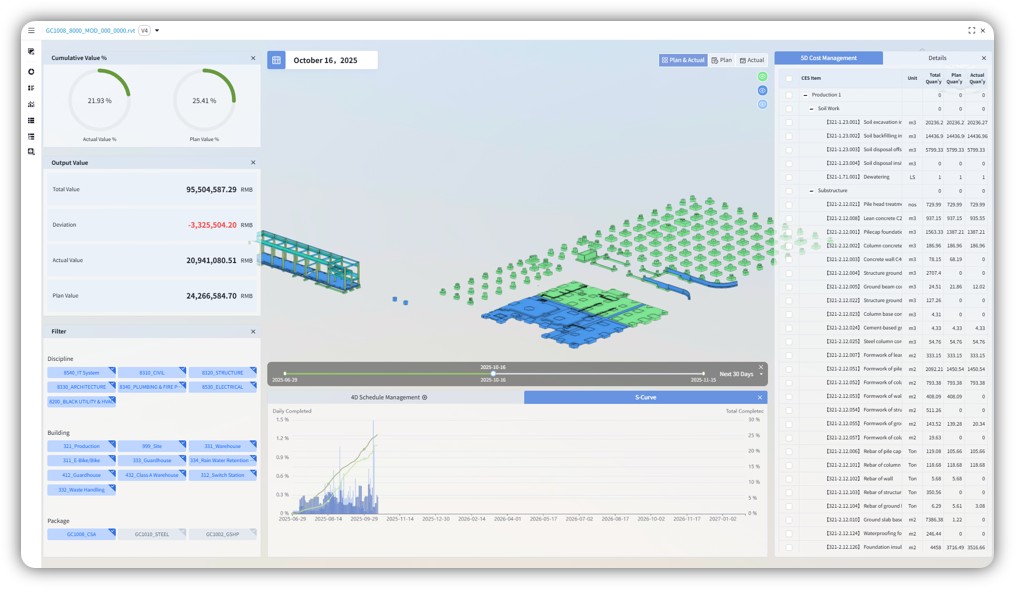Check the Dewatering row checkbox

coord(789,177)
